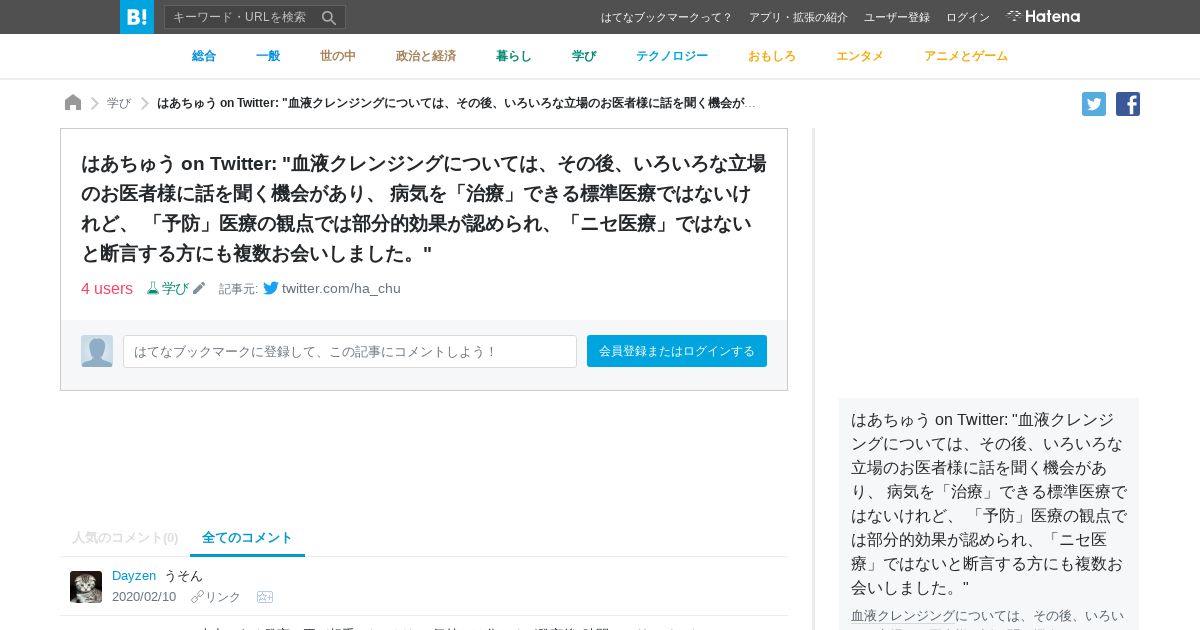The width and height of the screenshot is (1200, 630).
Task: Click the リンク permalink on Dayzen's comment
Action: [216, 597]
